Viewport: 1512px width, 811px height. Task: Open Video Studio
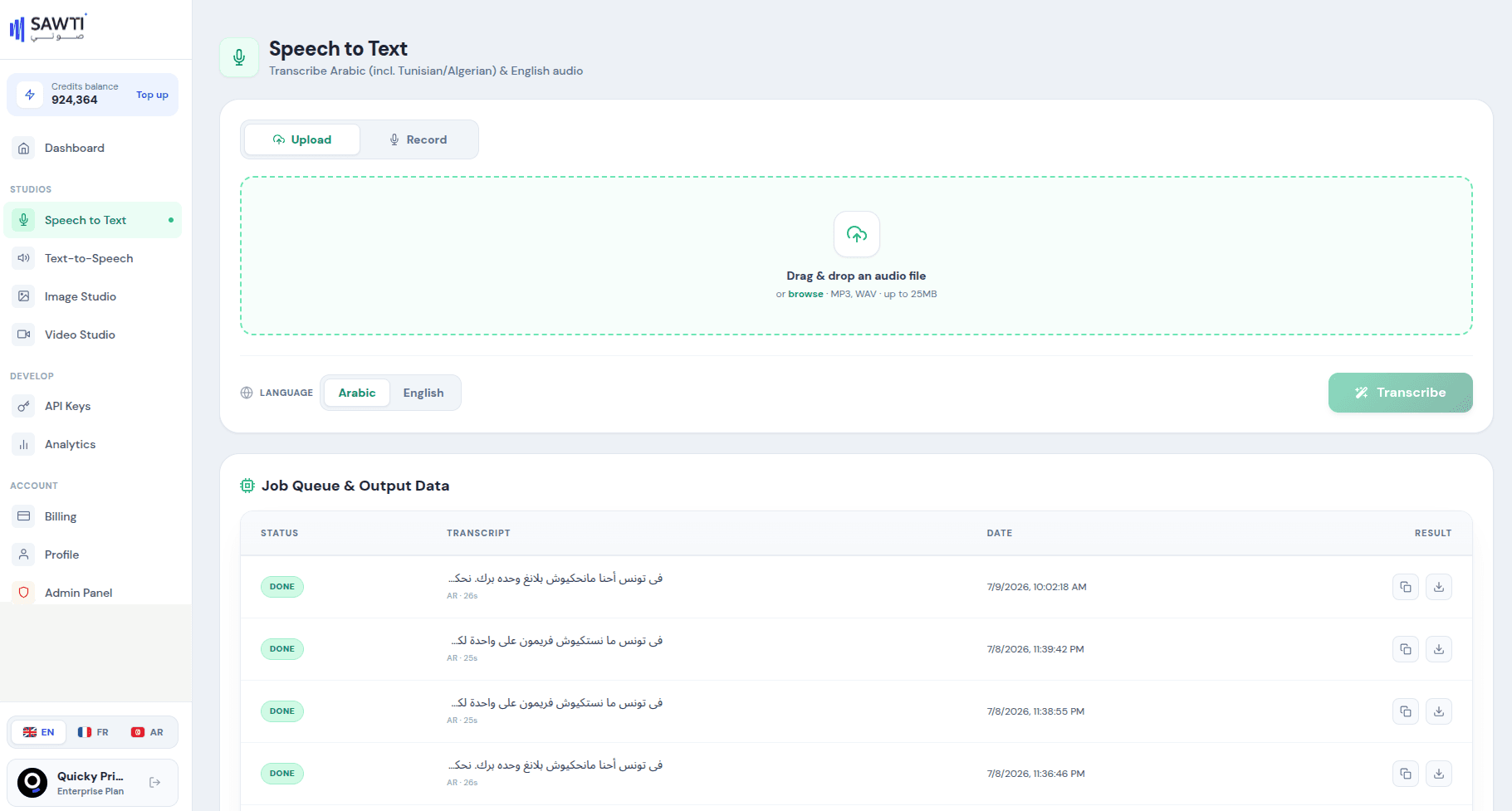92,335
